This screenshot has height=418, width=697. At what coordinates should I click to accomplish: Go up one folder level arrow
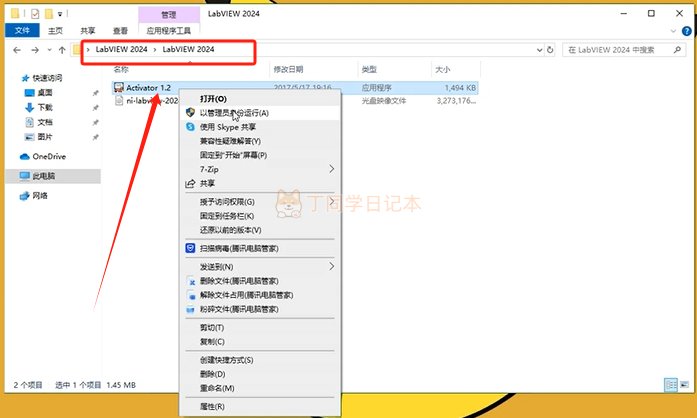click(x=62, y=50)
